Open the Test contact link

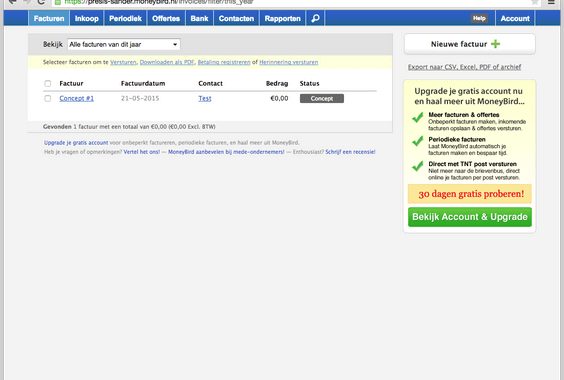click(x=205, y=98)
